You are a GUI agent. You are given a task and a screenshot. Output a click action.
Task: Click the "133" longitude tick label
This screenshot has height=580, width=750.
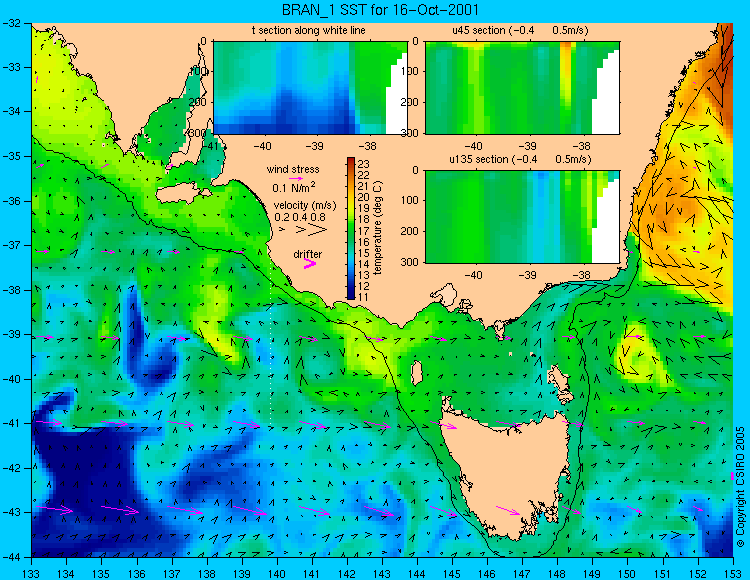[x=31, y=574]
